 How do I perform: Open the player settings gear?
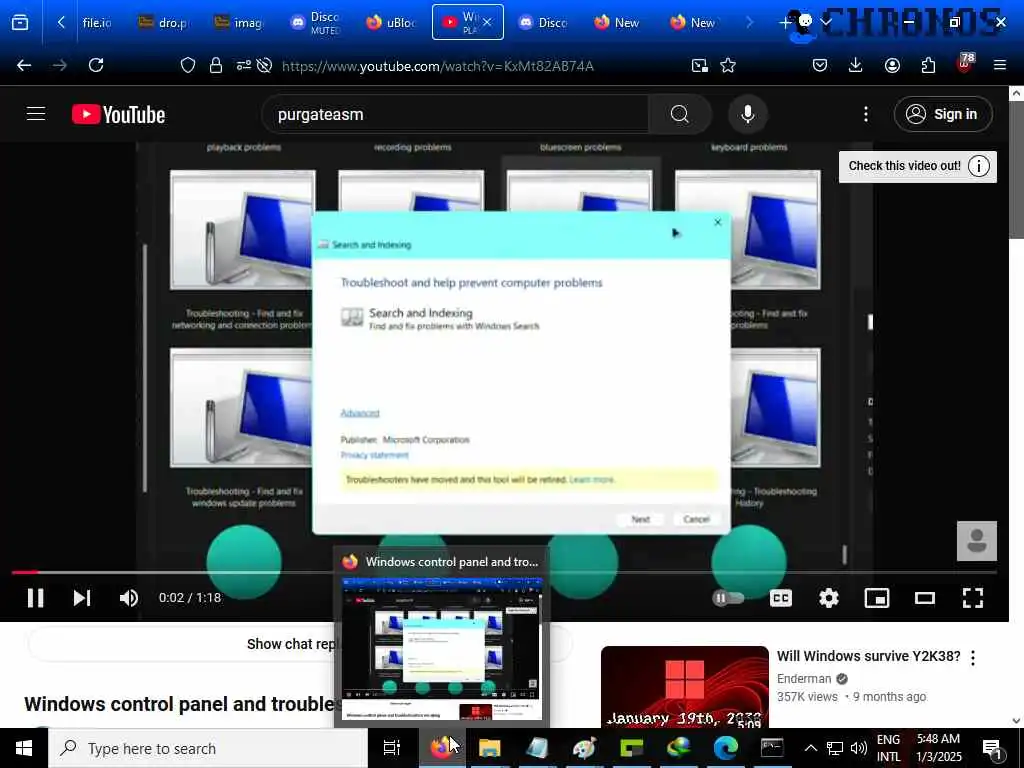pyautogui.click(x=829, y=598)
